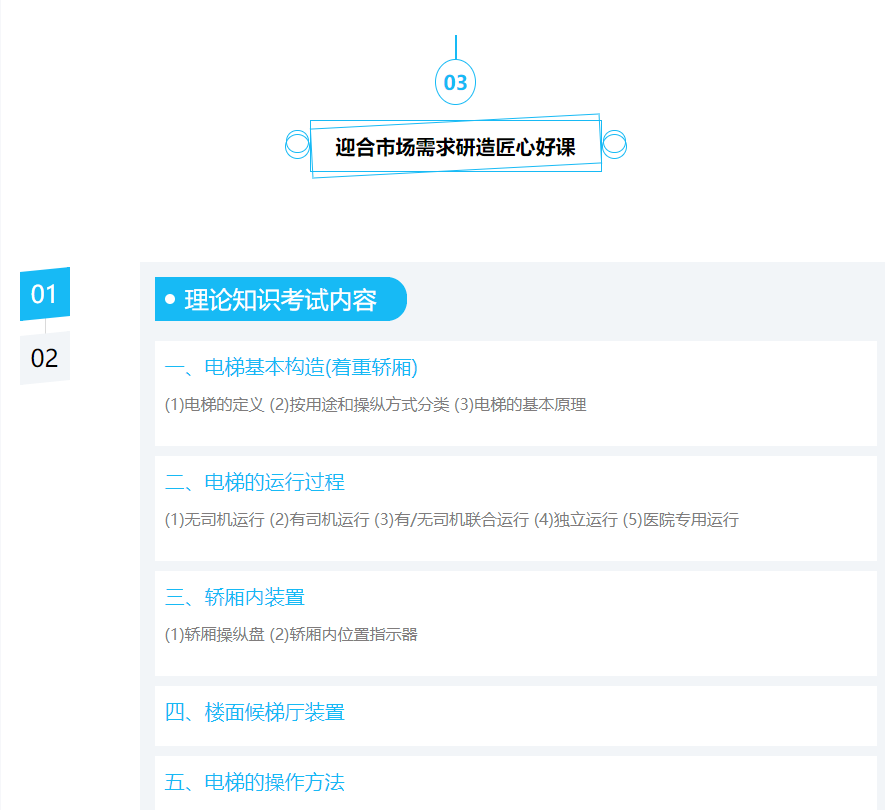Viewport: 885px width, 810px height.
Task: Expand the 五、电梯的操作方法 section
Action: (255, 782)
